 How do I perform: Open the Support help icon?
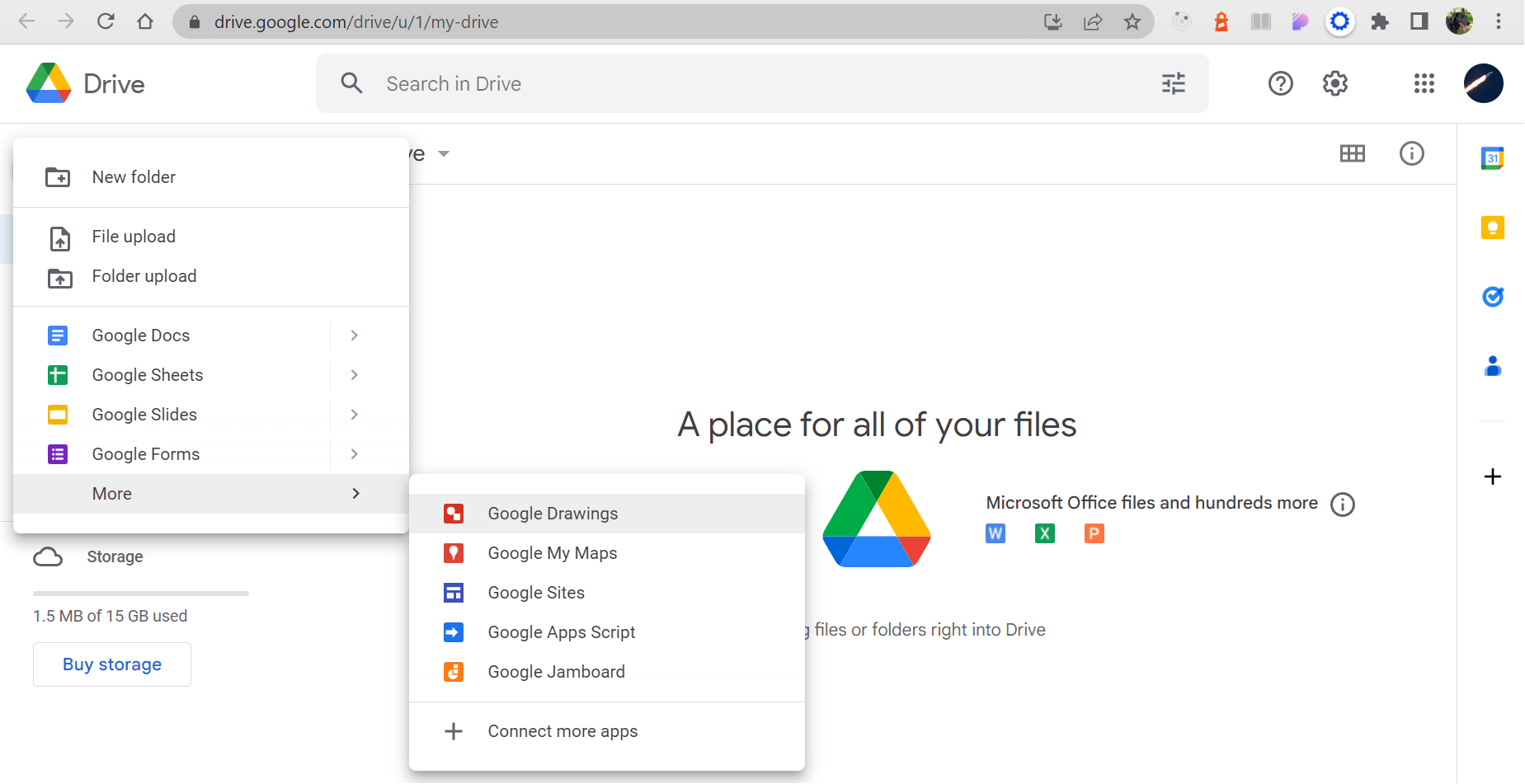(1280, 83)
